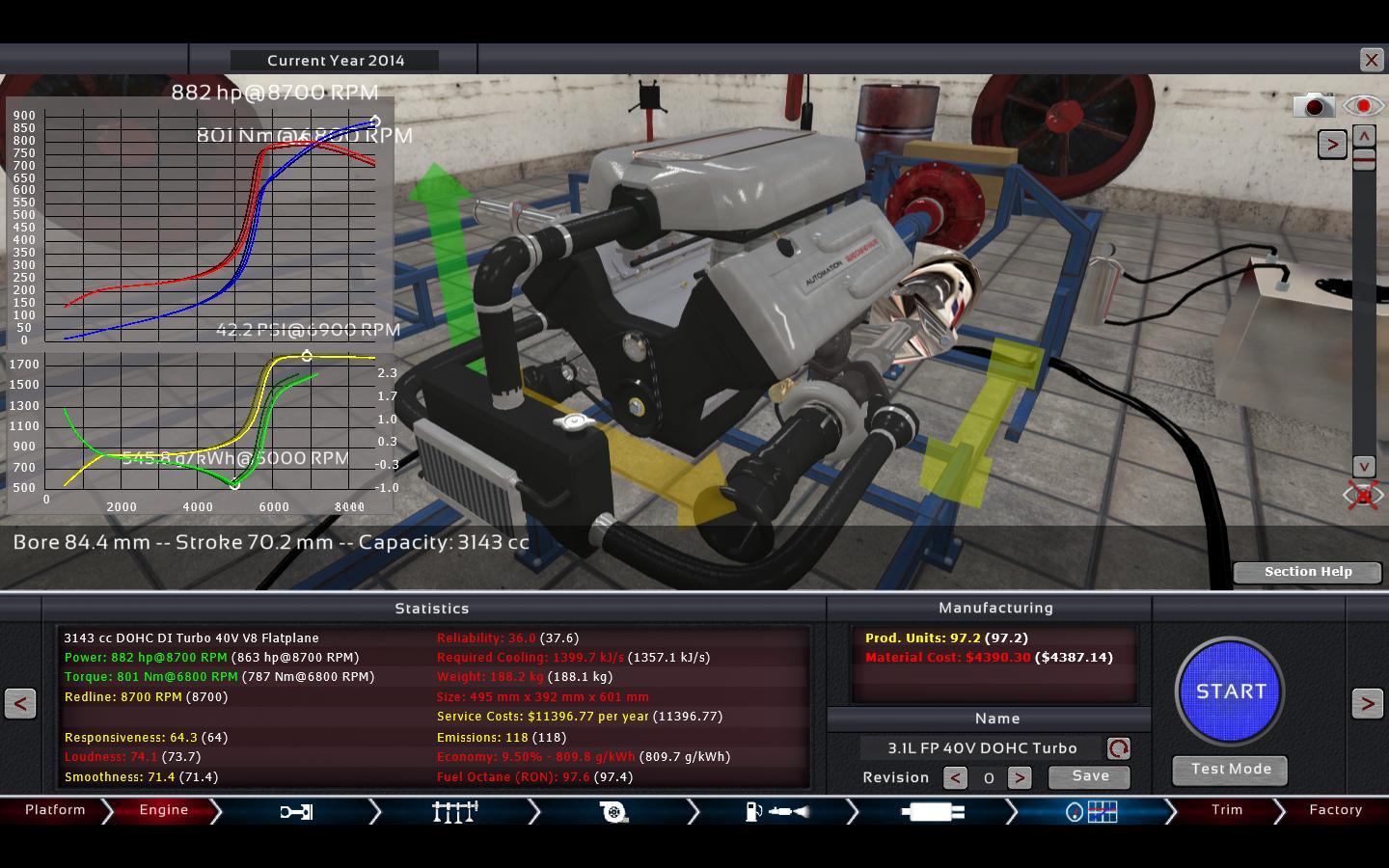The width and height of the screenshot is (1389, 868).
Task: Go to previous statistics page arrow
Action: pyautogui.click(x=20, y=703)
